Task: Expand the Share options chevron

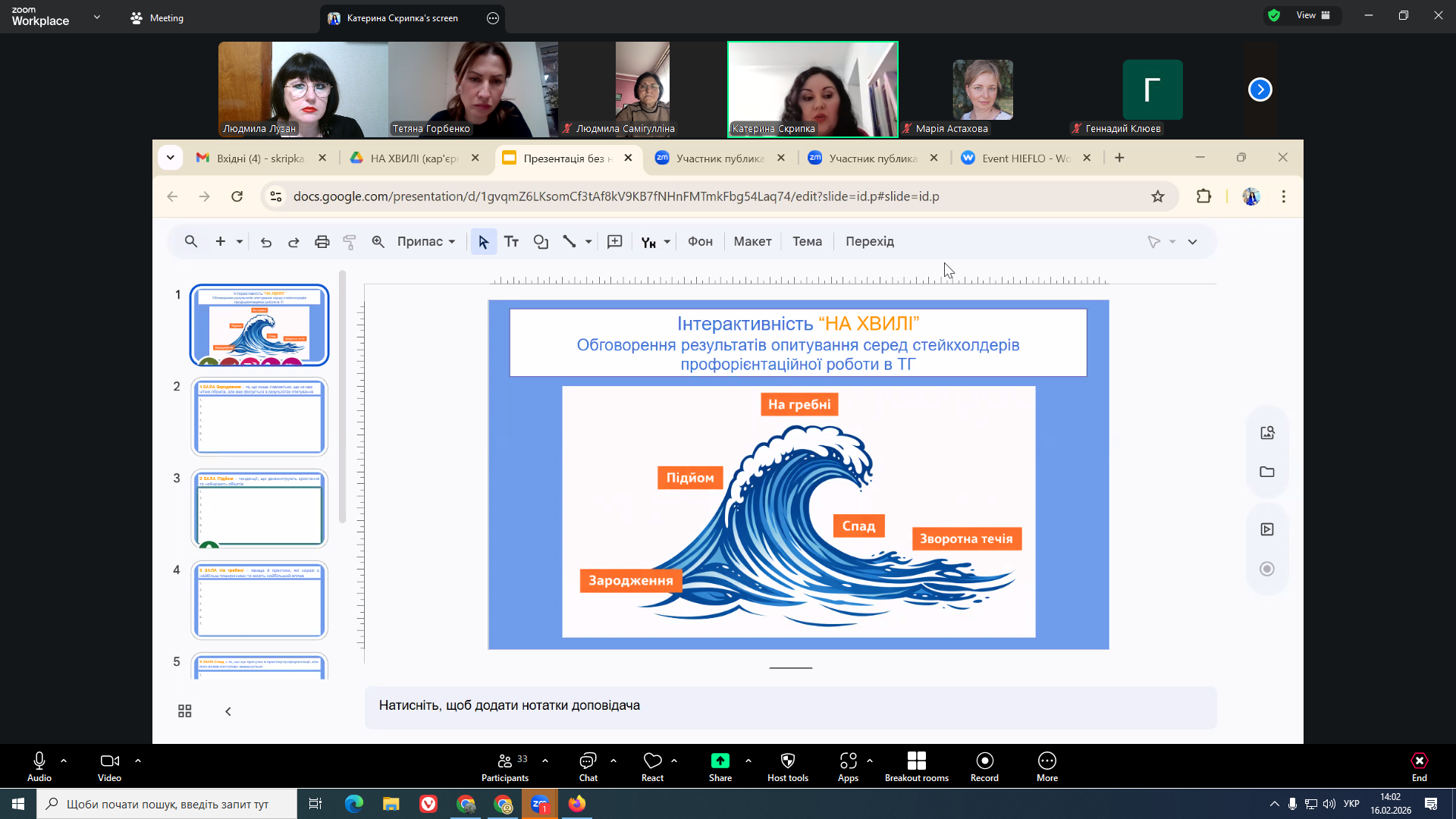Action: click(748, 760)
